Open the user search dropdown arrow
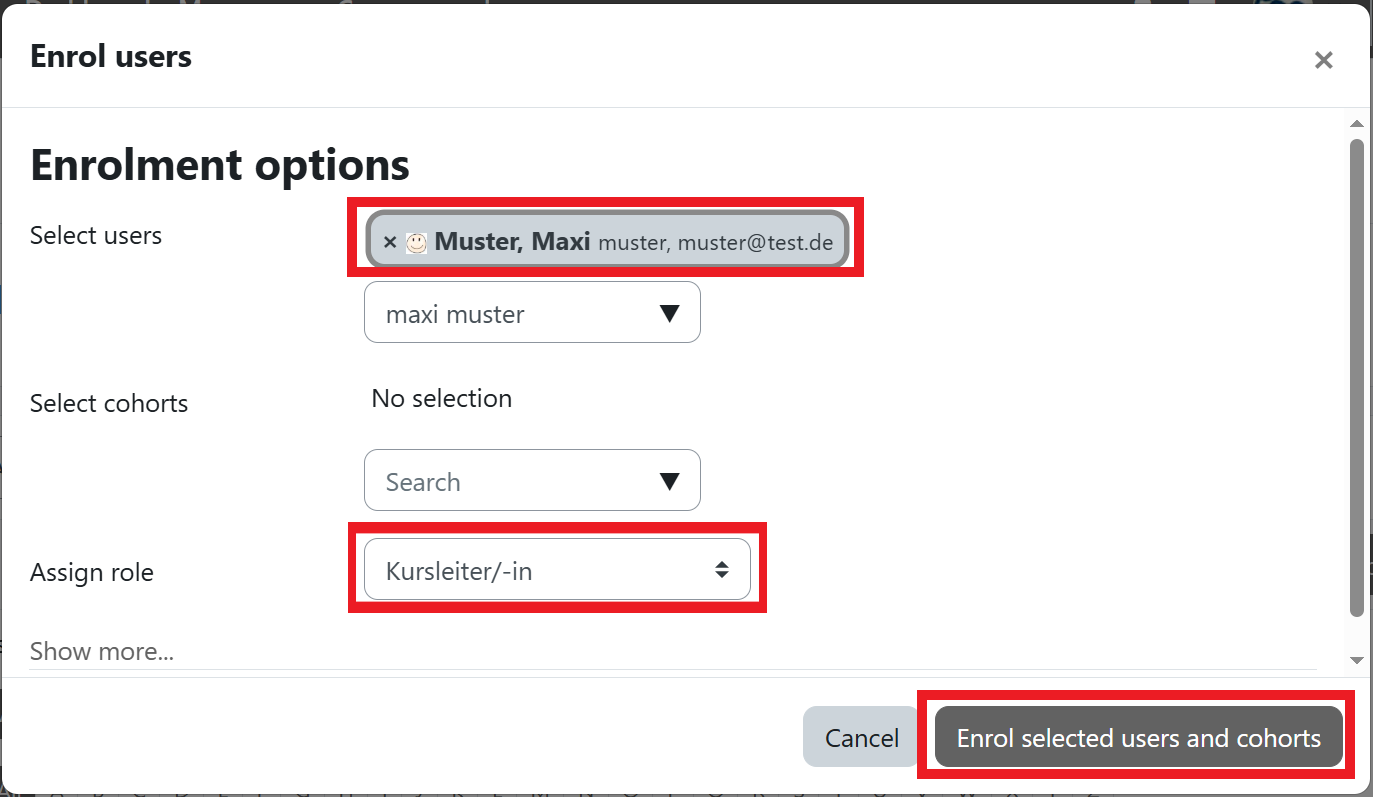Image resolution: width=1373 pixels, height=797 pixels. tap(670, 313)
